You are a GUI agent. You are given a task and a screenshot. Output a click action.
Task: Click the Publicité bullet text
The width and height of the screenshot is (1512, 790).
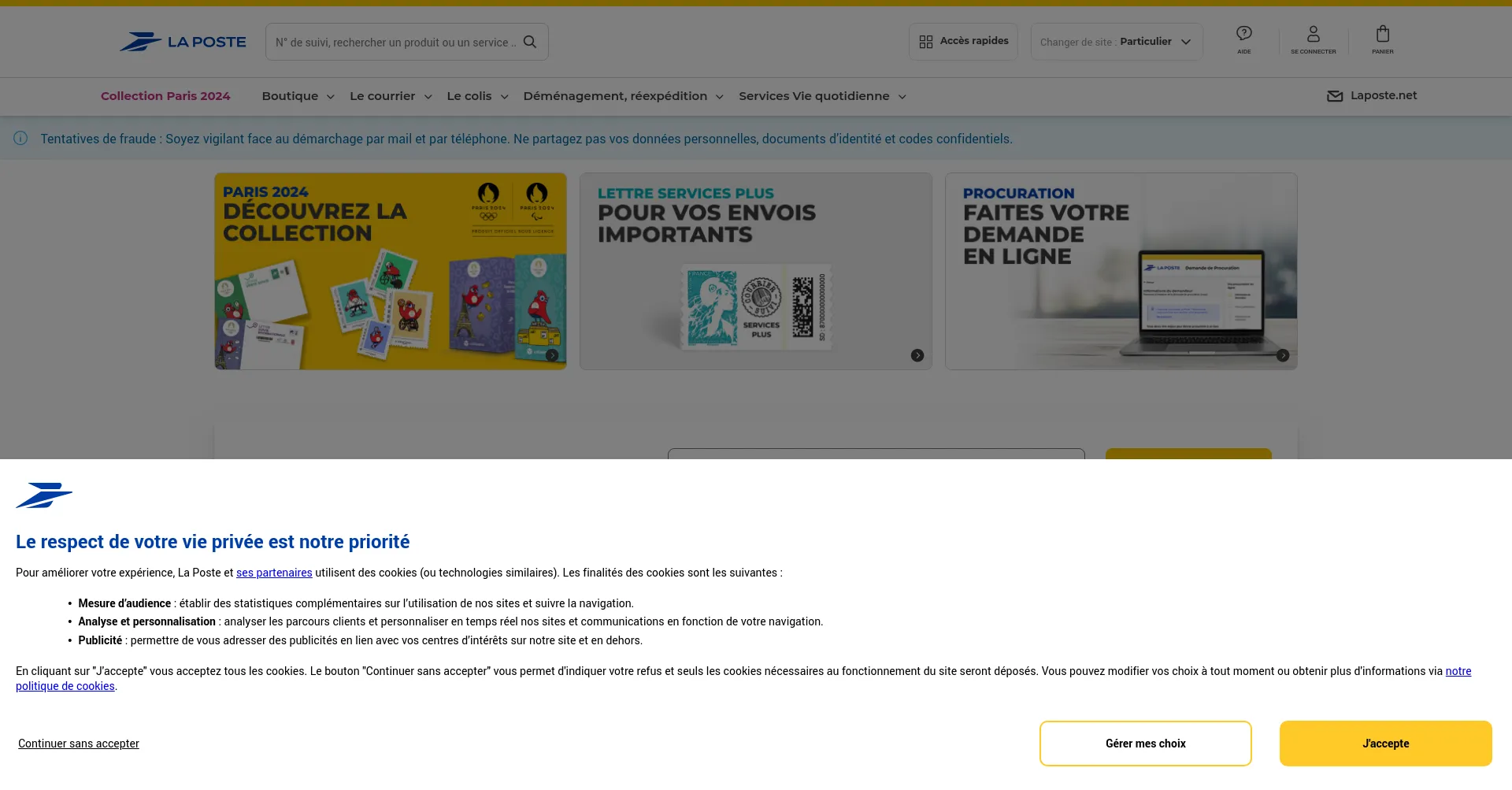point(361,640)
